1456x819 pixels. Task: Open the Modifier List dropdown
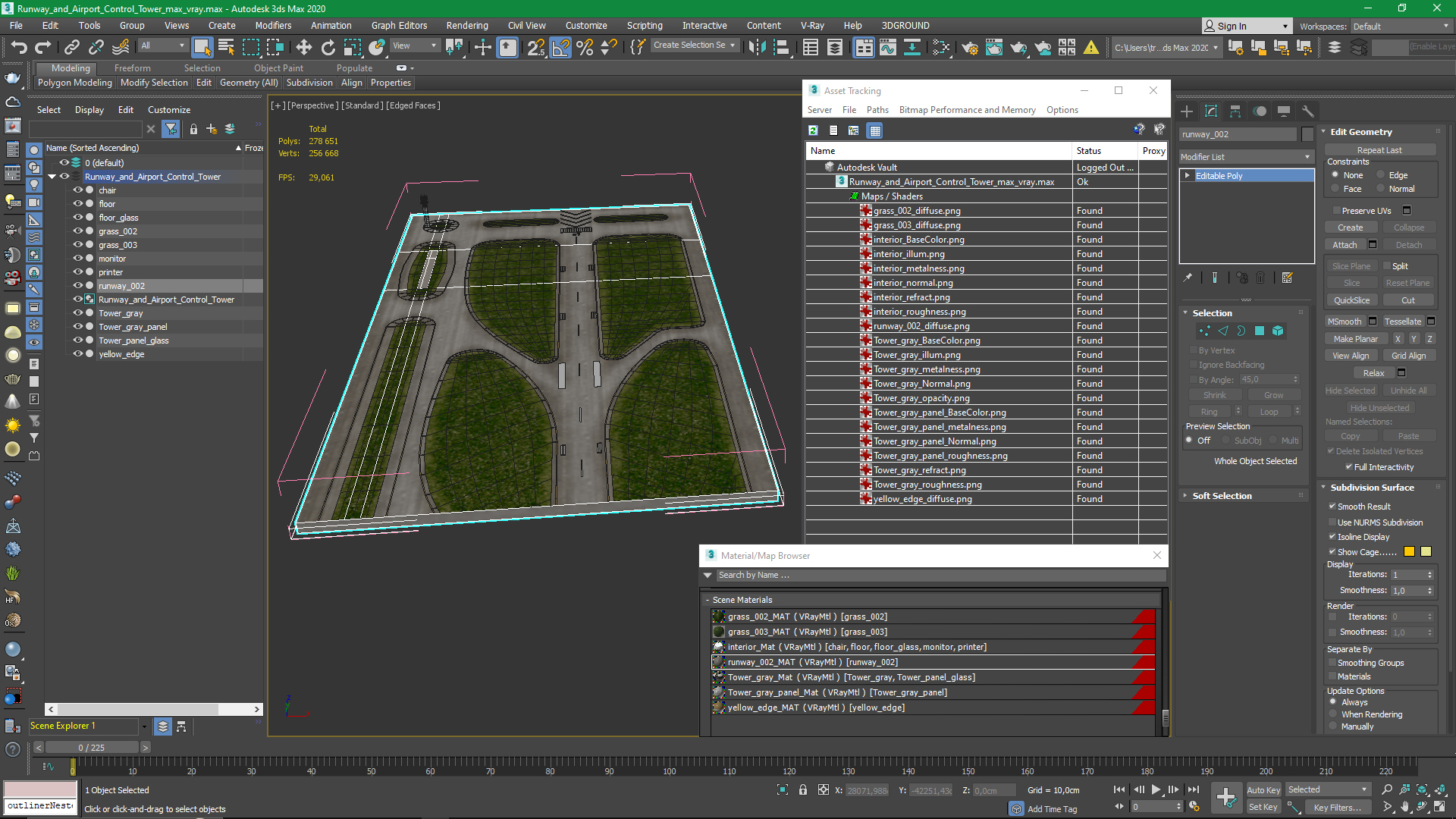point(1246,157)
